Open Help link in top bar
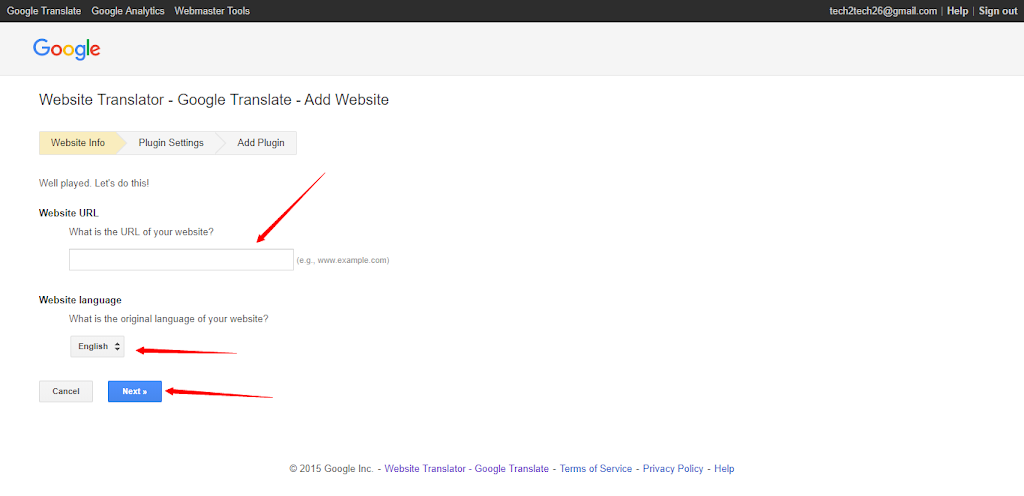1024x496 pixels. [957, 11]
